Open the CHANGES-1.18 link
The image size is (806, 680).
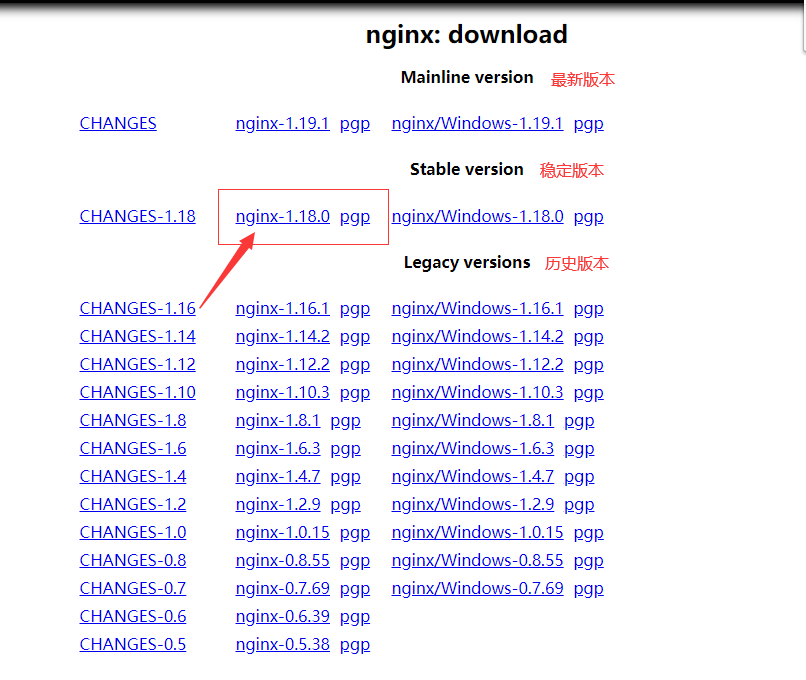[137, 216]
